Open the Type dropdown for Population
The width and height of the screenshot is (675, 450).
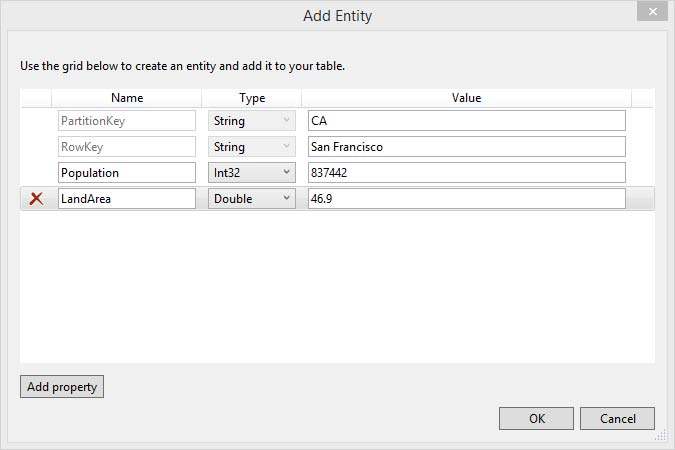click(252, 173)
